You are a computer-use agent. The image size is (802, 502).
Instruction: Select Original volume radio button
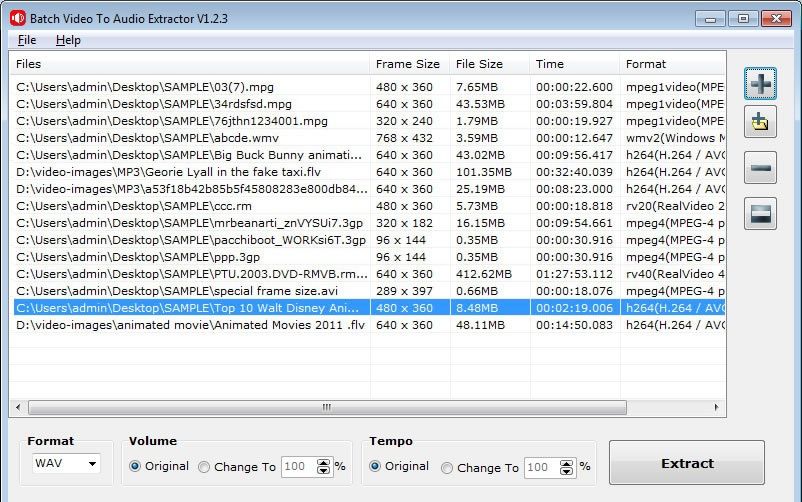coord(135,466)
